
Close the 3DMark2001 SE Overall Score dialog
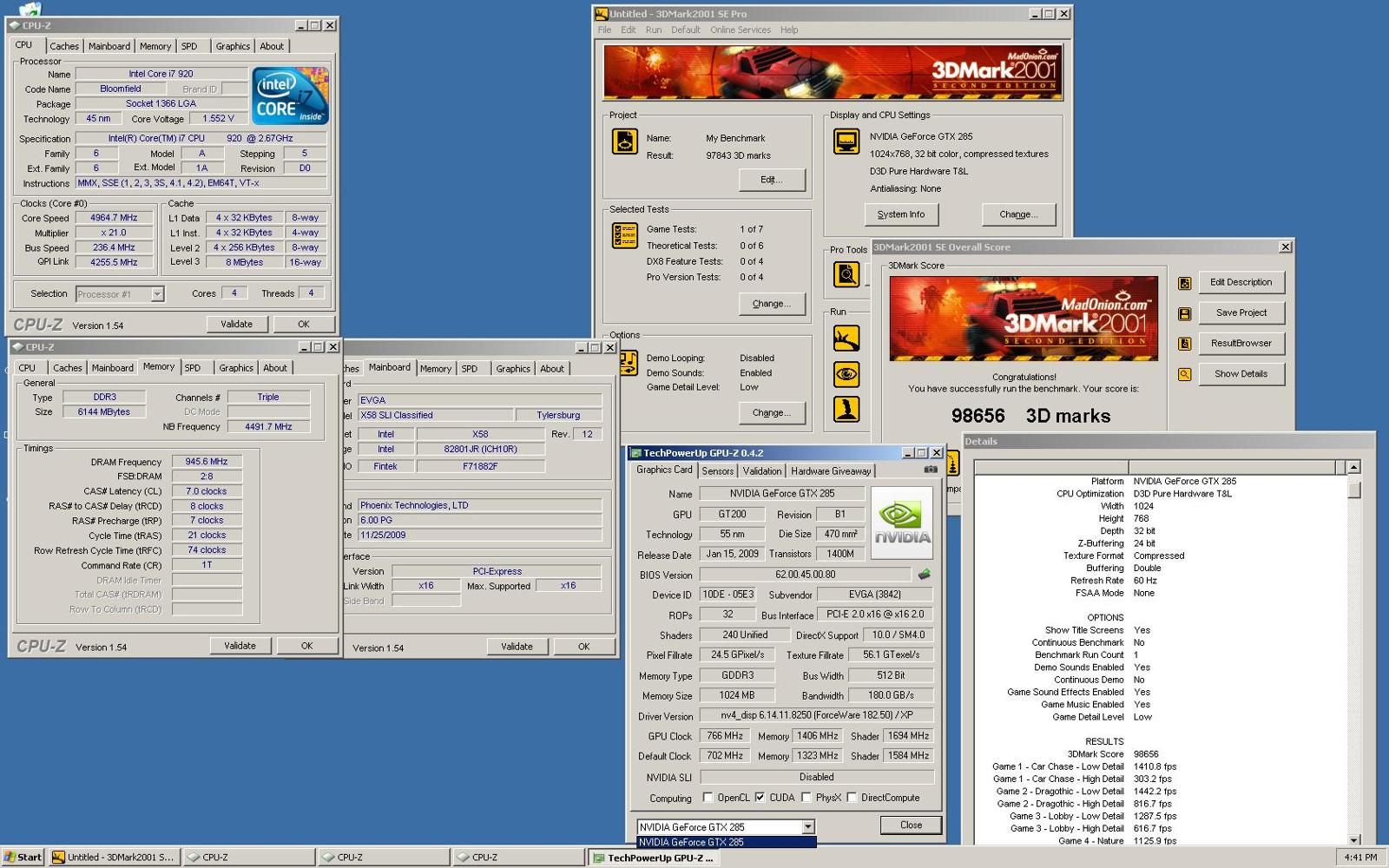click(x=1286, y=247)
